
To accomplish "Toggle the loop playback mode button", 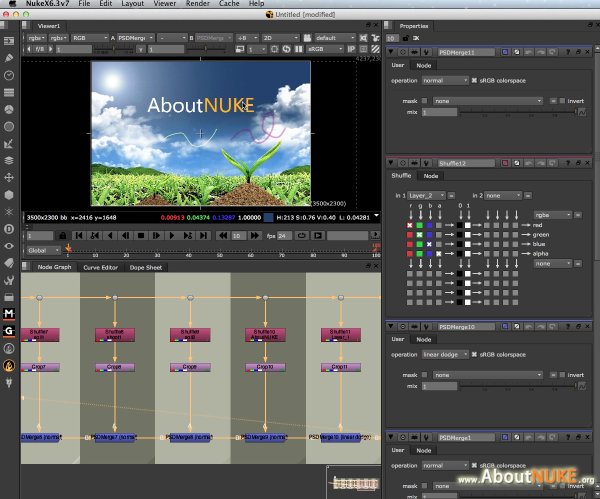I will tap(302, 235).
